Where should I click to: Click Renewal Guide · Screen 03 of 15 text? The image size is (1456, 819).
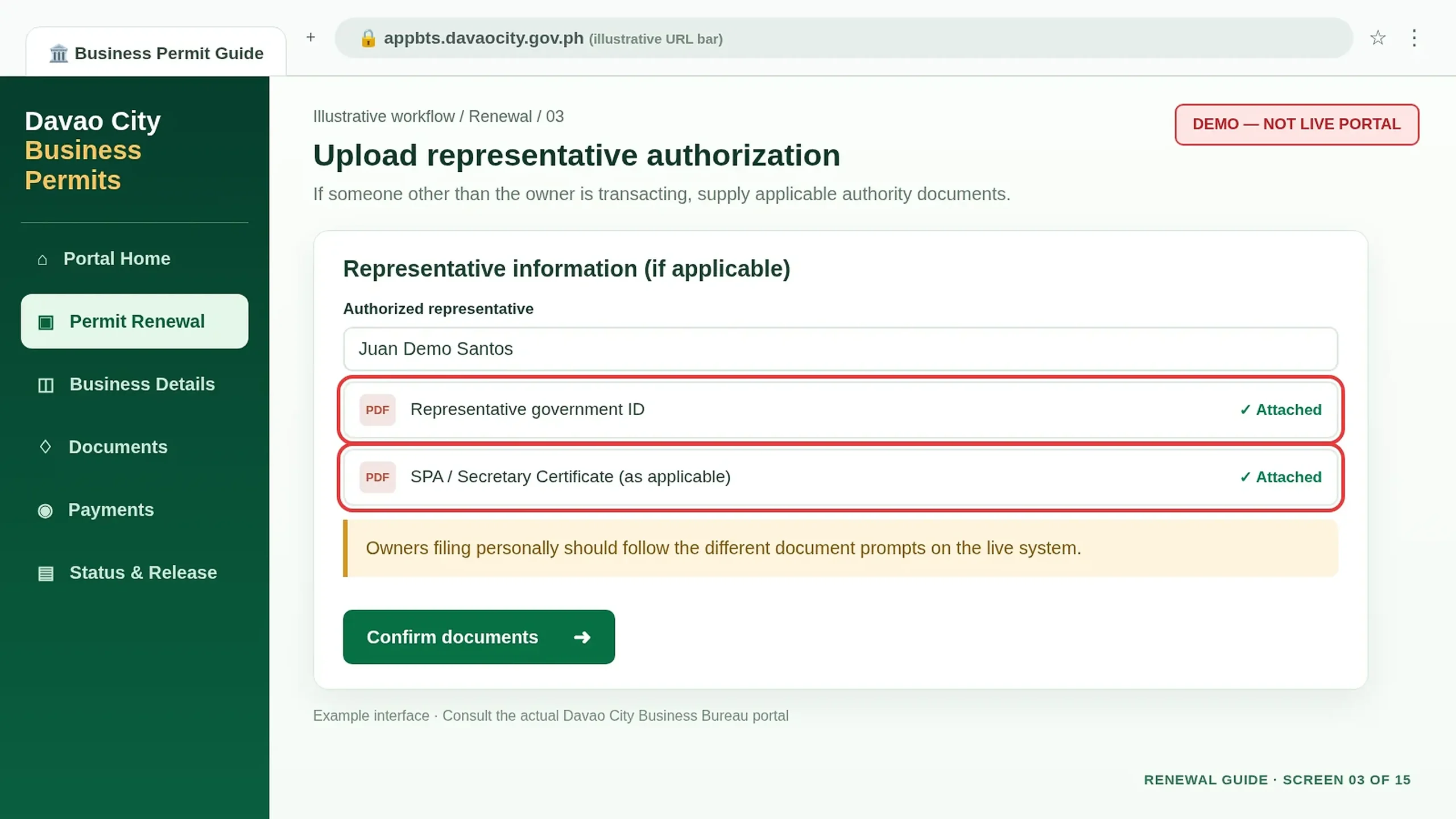[x=1277, y=780]
